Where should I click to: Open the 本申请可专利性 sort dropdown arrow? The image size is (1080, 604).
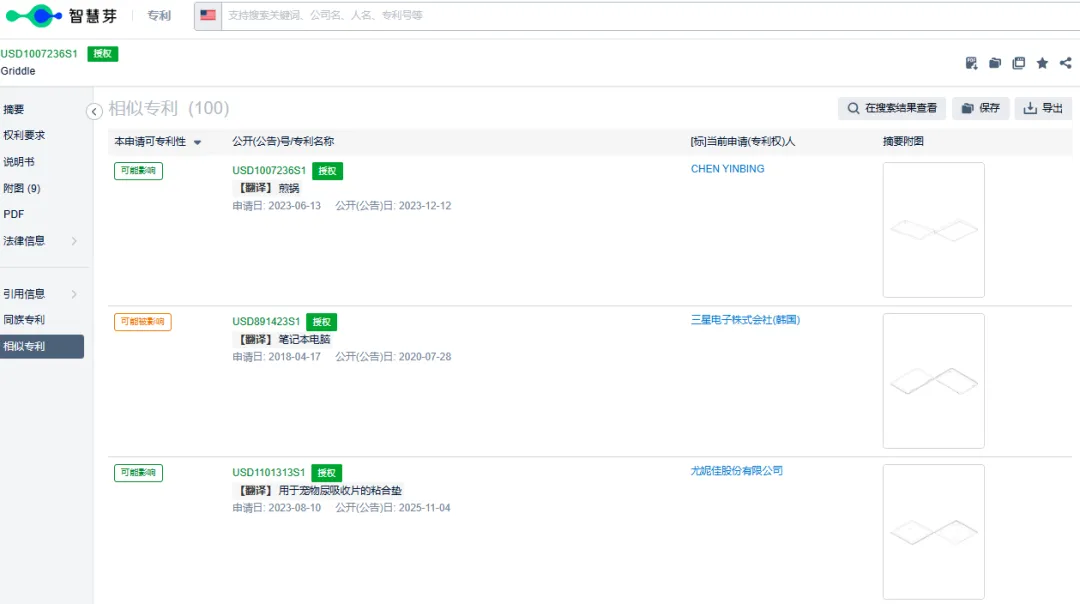point(197,142)
